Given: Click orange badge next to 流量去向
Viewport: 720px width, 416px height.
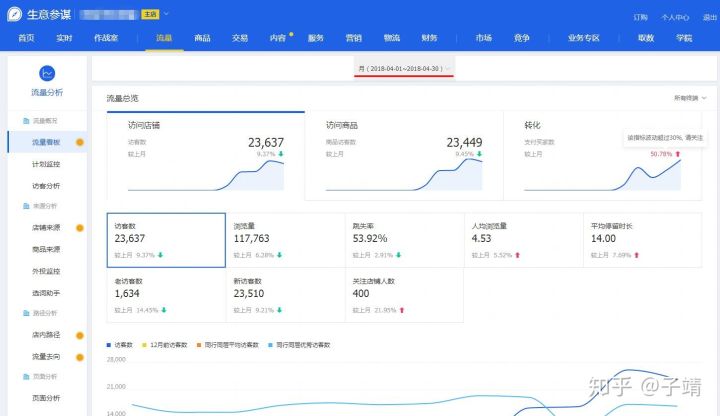Looking at the screenshot, I should [80, 356].
